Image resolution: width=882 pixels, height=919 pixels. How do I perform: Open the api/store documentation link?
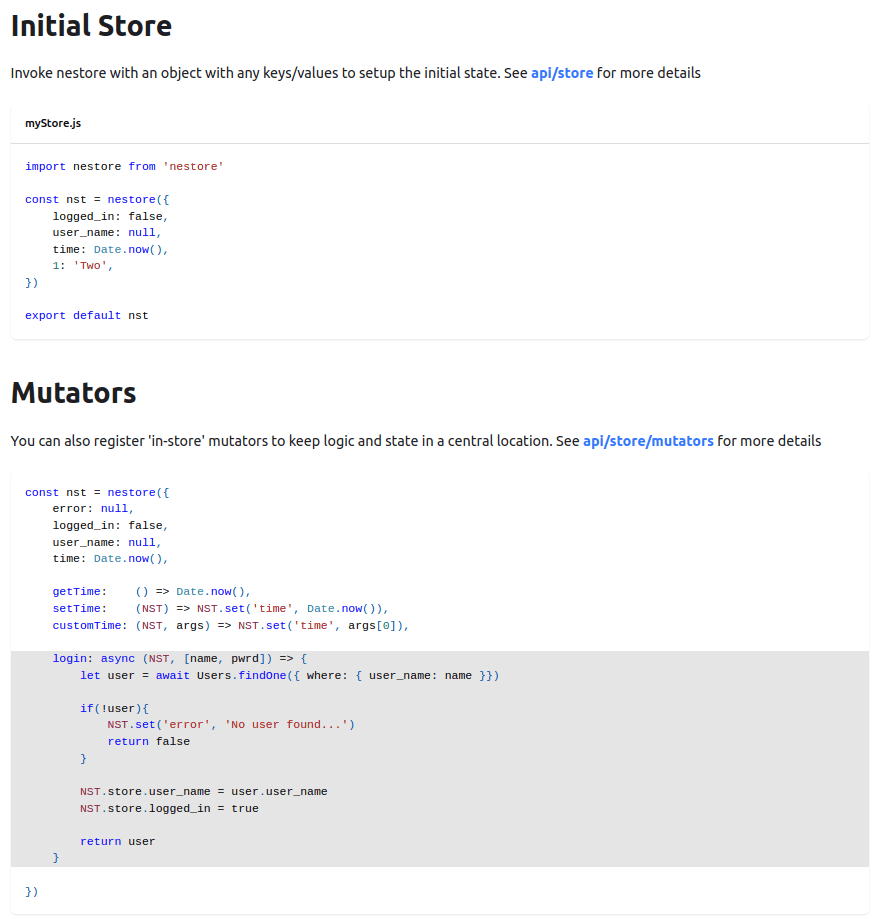pos(561,73)
